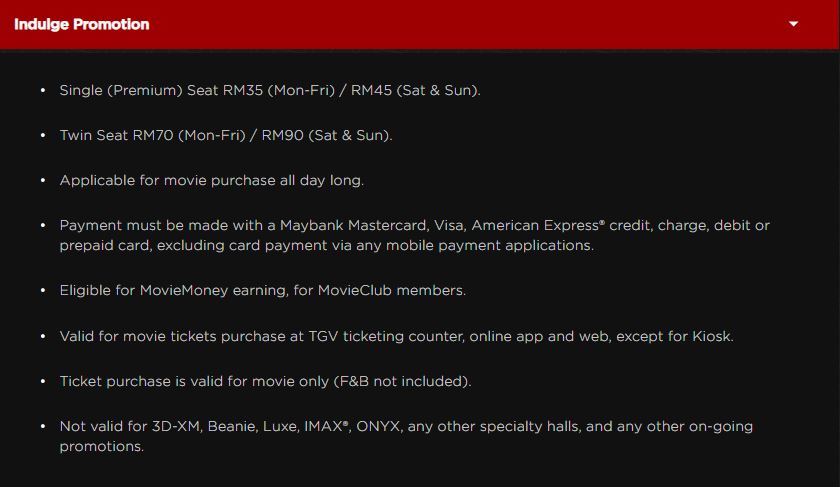Viewport: 840px width, 487px height.
Task: Click the Twin Seat RM70 pricing line
Action: click(226, 135)
